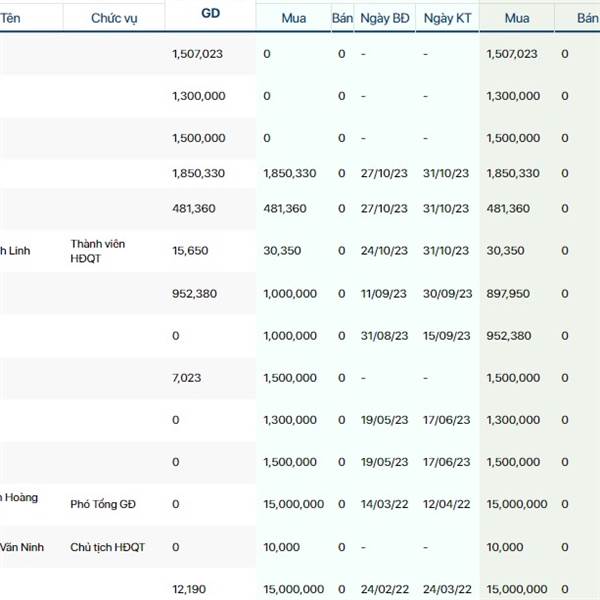600x600 pixels.
Task: Click the 897,950 executed buy value
Action: click(x=508, y=294)
